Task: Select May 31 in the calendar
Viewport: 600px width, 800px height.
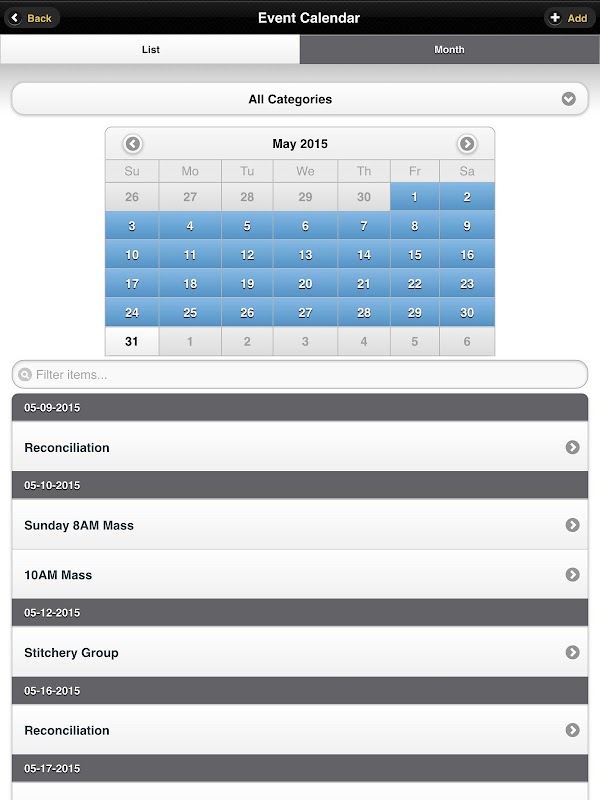Action: tap(132, 342)
